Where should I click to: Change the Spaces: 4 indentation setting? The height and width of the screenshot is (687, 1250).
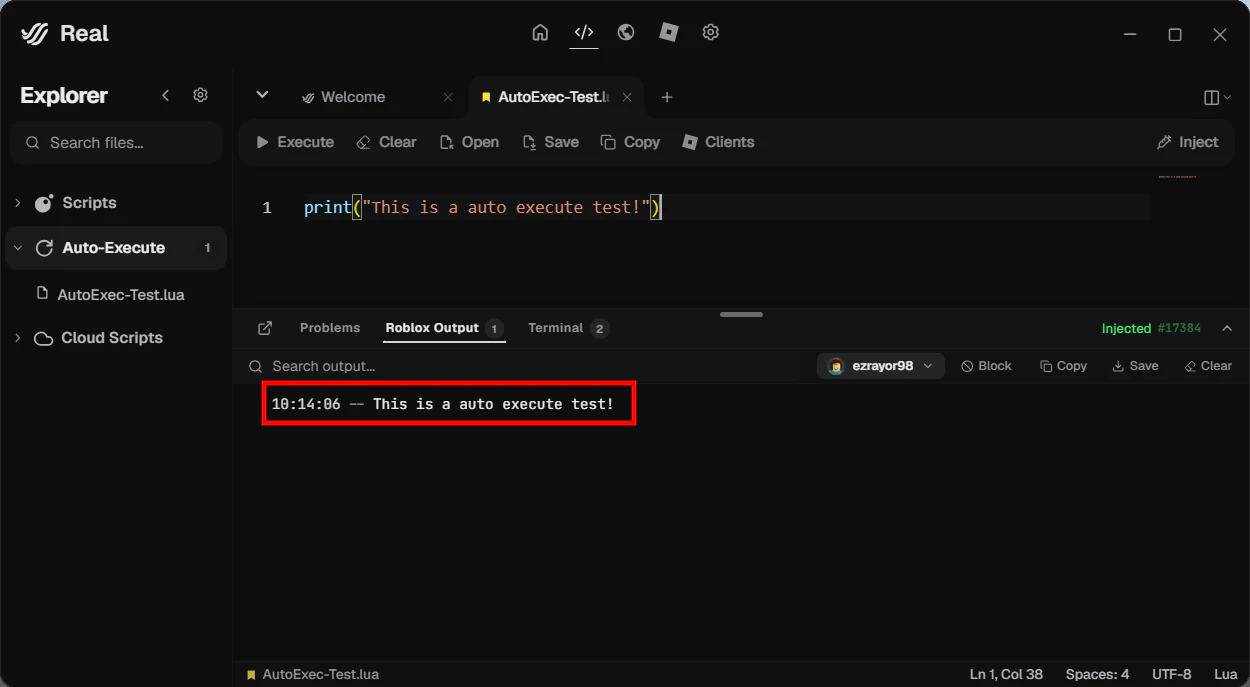click(x=1097, y=674)
